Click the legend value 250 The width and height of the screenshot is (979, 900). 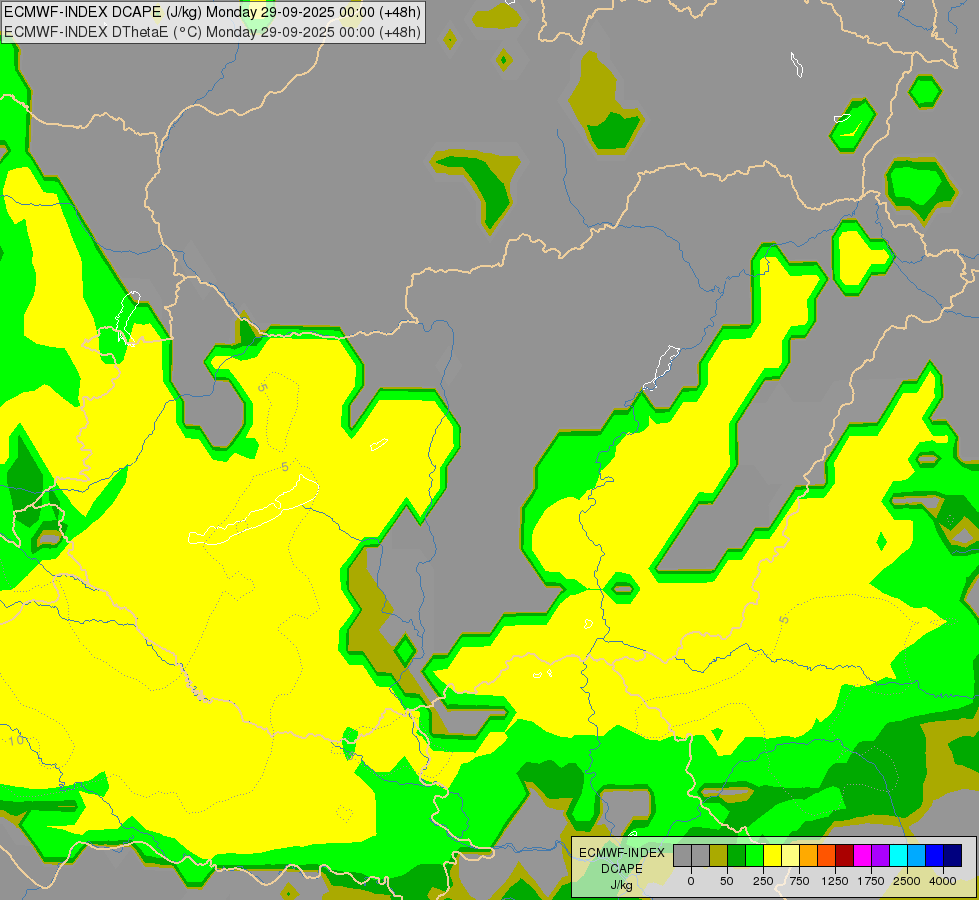(x=763, y=881)
